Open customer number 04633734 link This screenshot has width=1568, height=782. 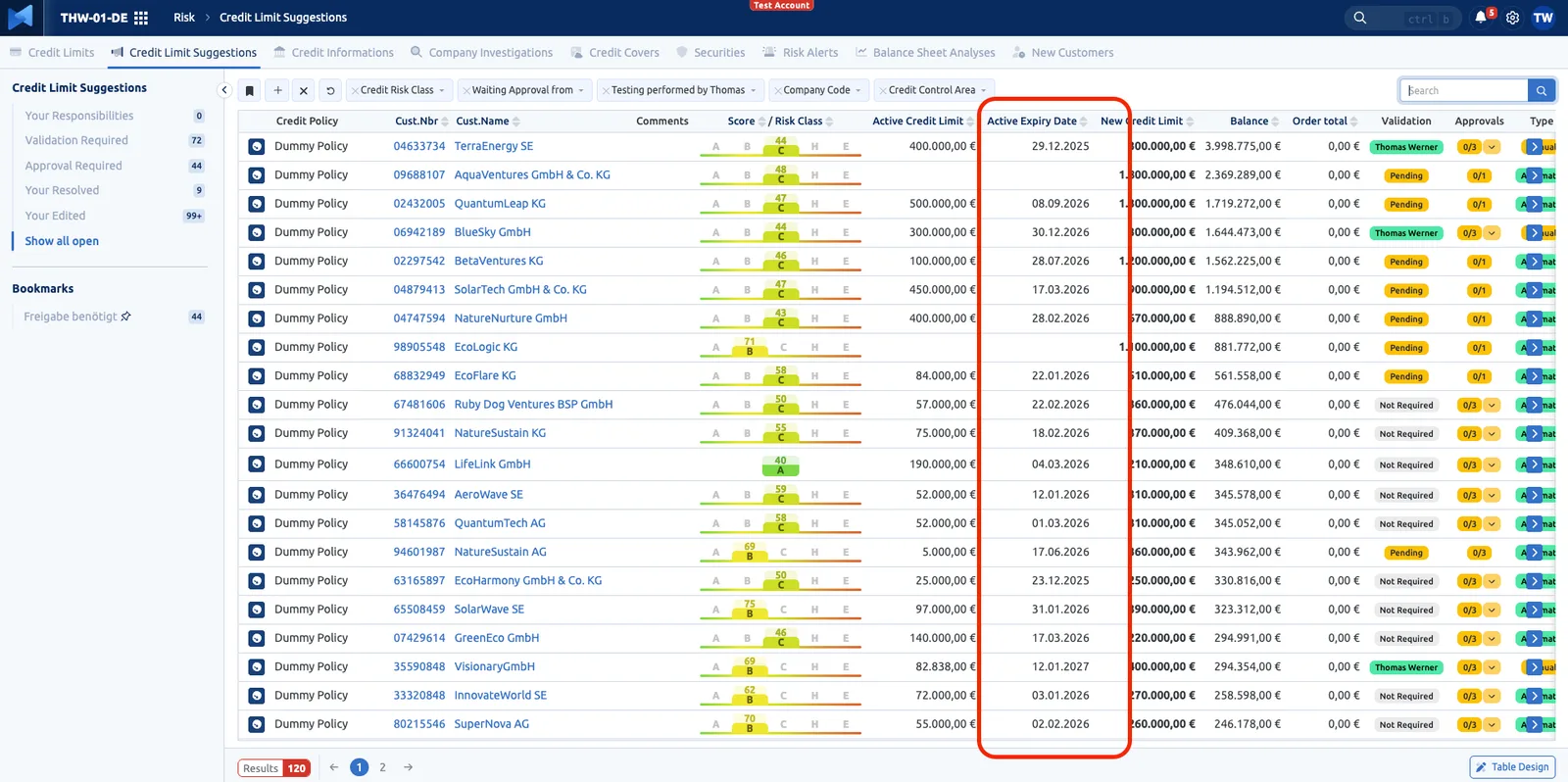[x=419, y=146]
